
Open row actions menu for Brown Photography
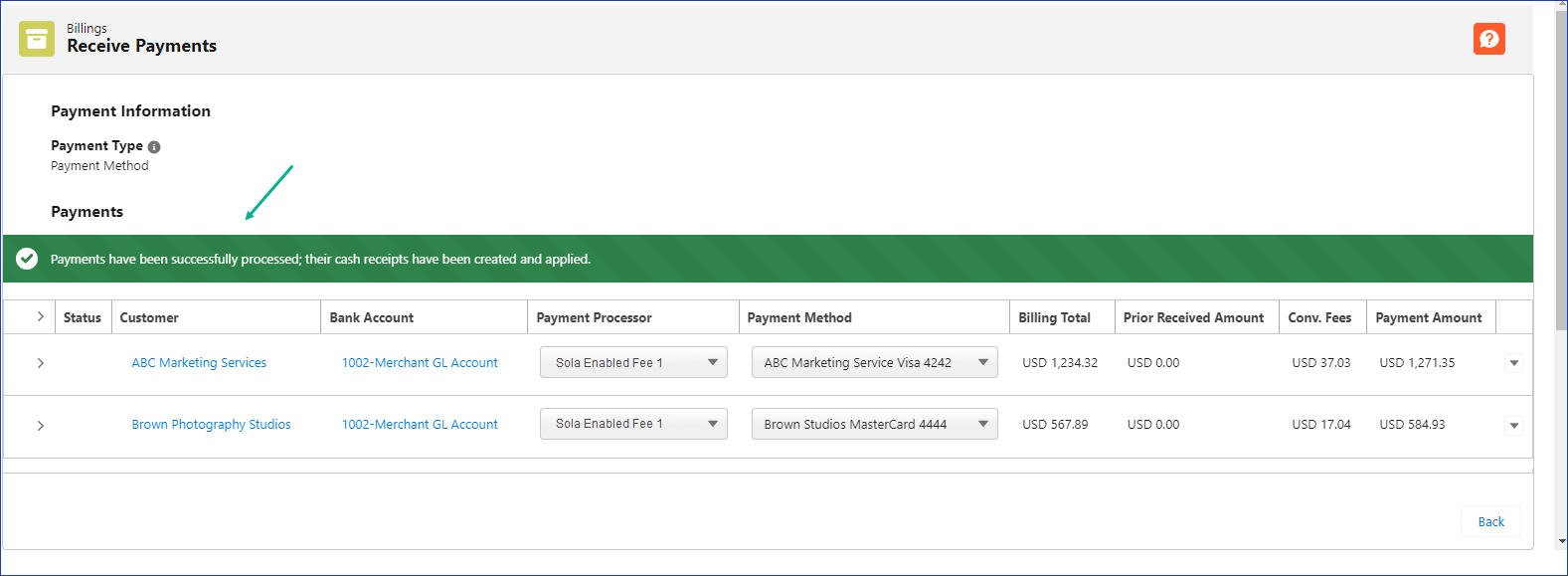(x=1513, y=426)
